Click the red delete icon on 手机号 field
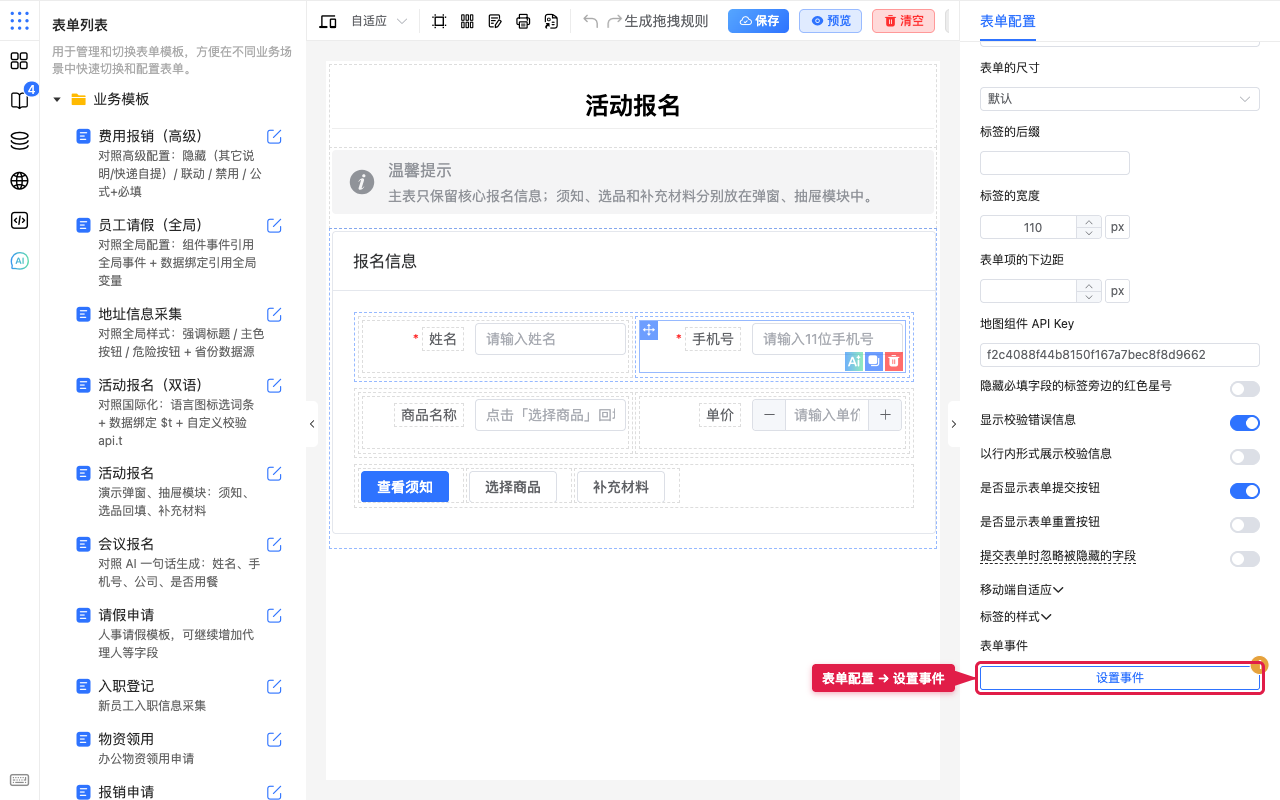Screen dimensions: 1280x800 [894, 362]
